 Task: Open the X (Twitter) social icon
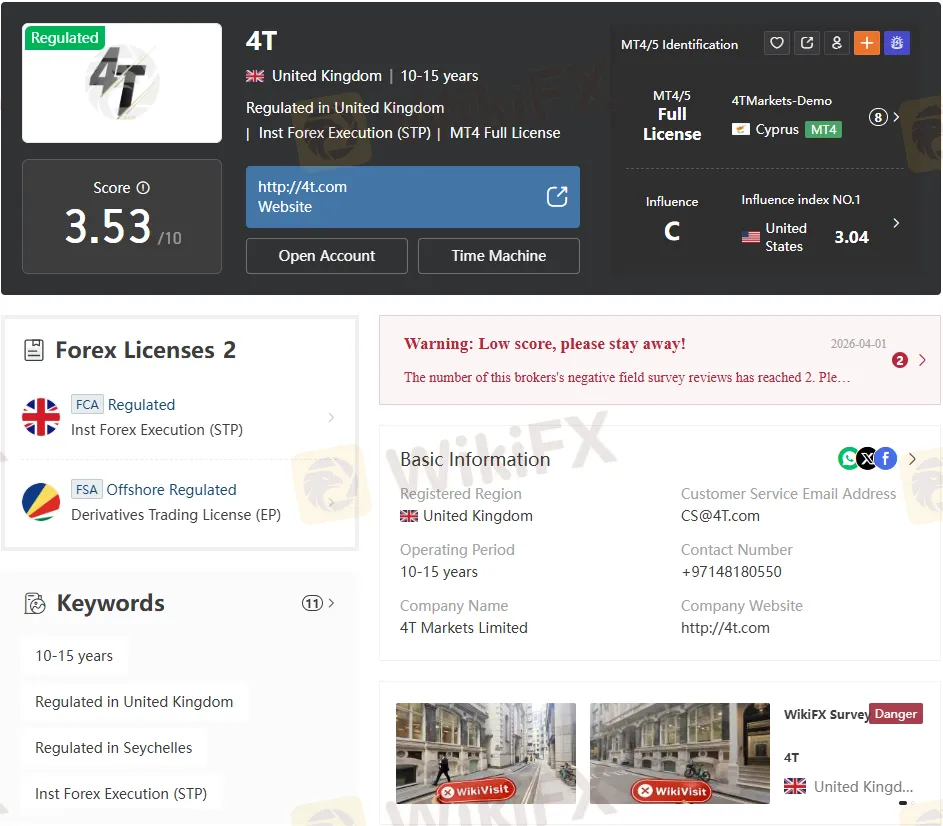click(867, 459)
